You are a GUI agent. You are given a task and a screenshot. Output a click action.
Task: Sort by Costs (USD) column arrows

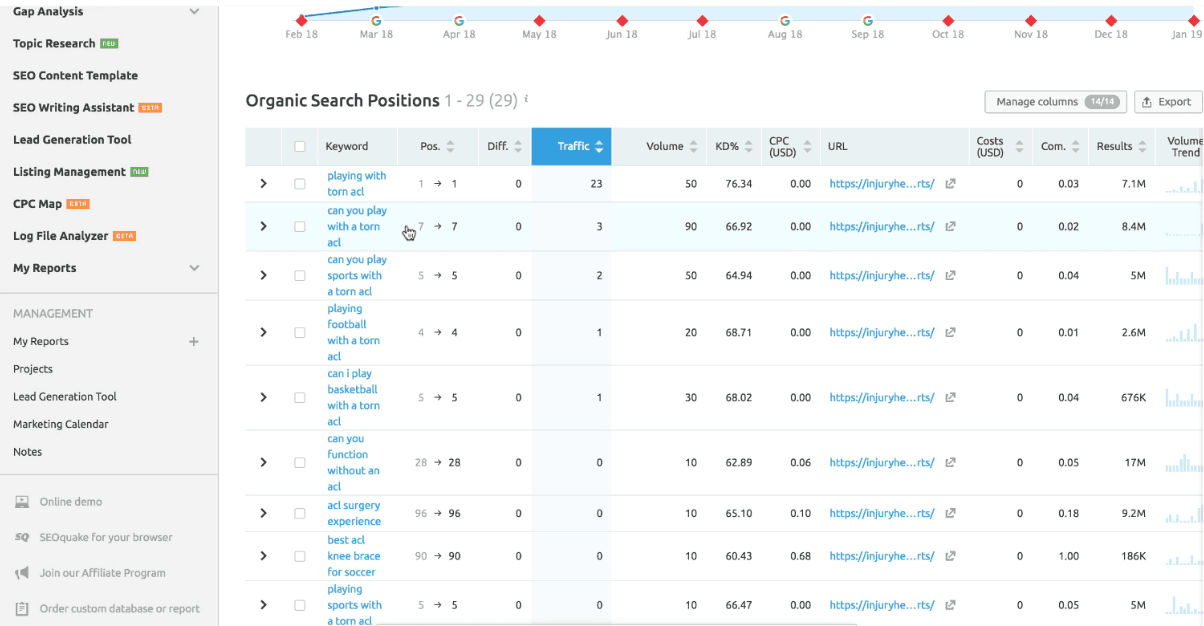coord(1019,146)
